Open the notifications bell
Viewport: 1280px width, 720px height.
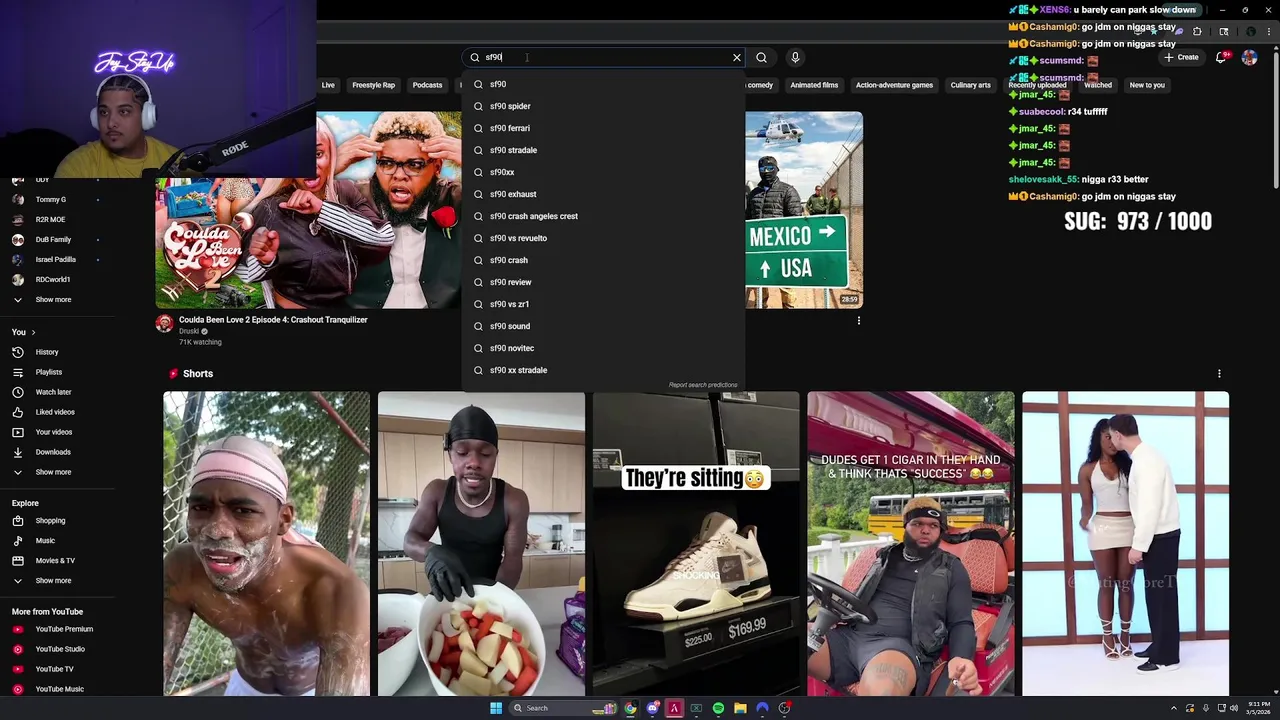point(1221,57)
